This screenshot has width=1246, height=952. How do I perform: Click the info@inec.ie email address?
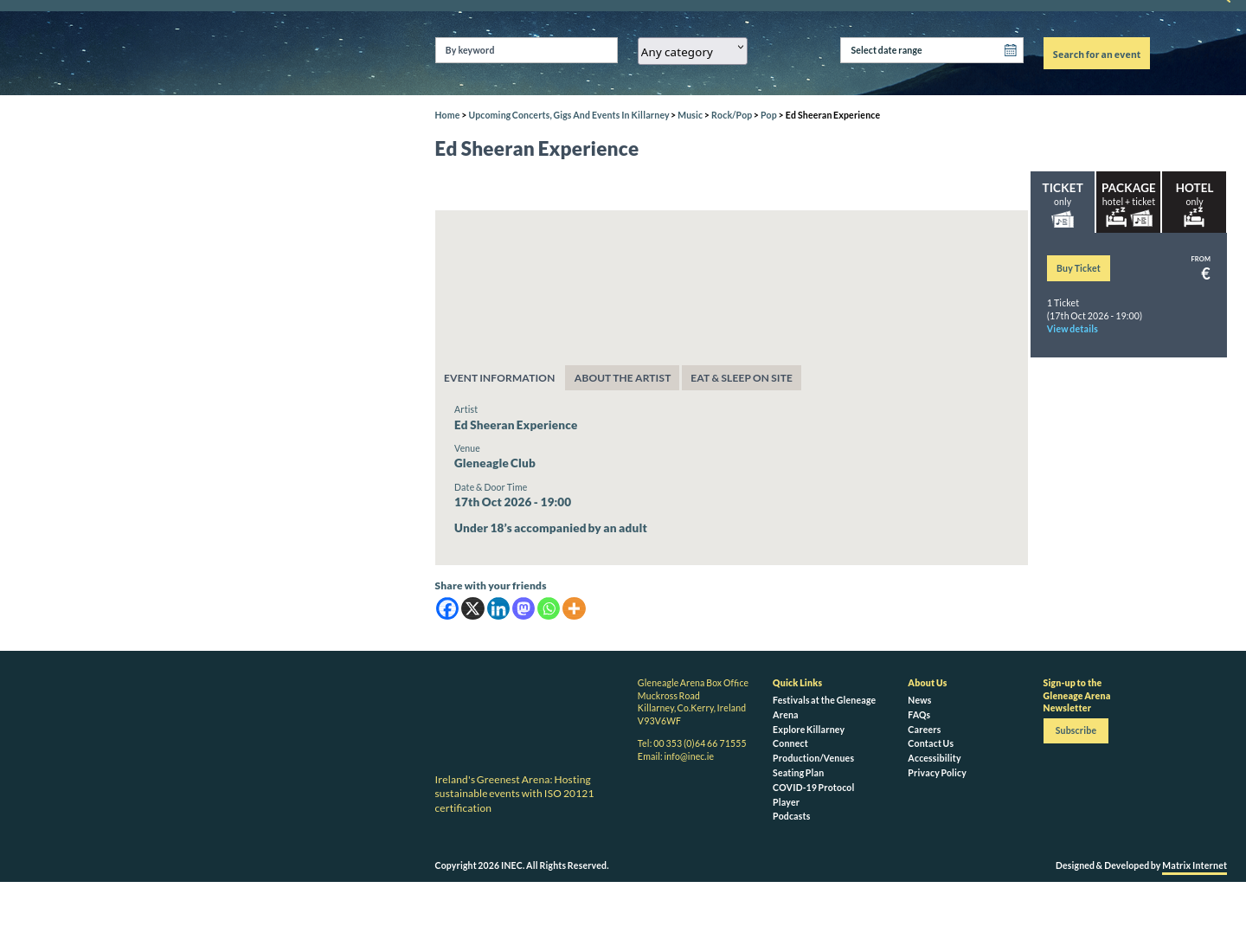(689, 756)
